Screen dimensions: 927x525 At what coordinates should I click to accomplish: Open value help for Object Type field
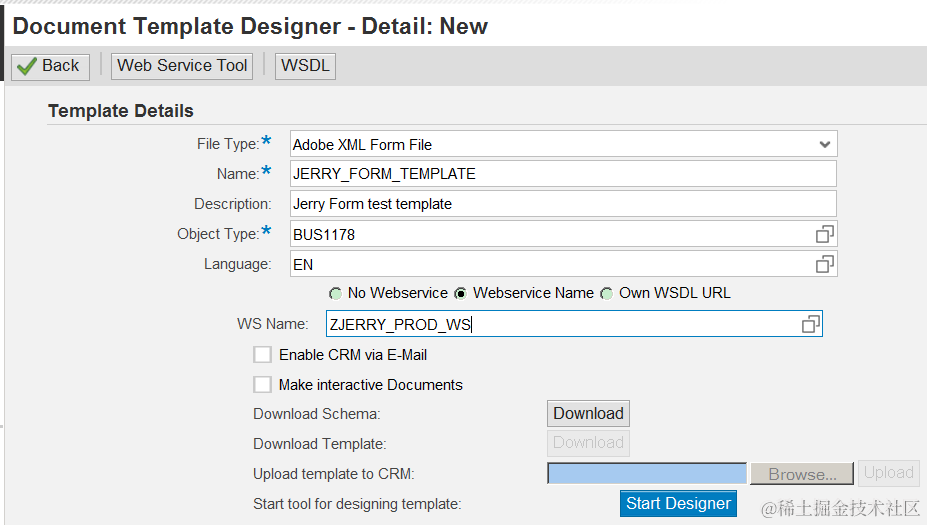click(x=824, y=234)
